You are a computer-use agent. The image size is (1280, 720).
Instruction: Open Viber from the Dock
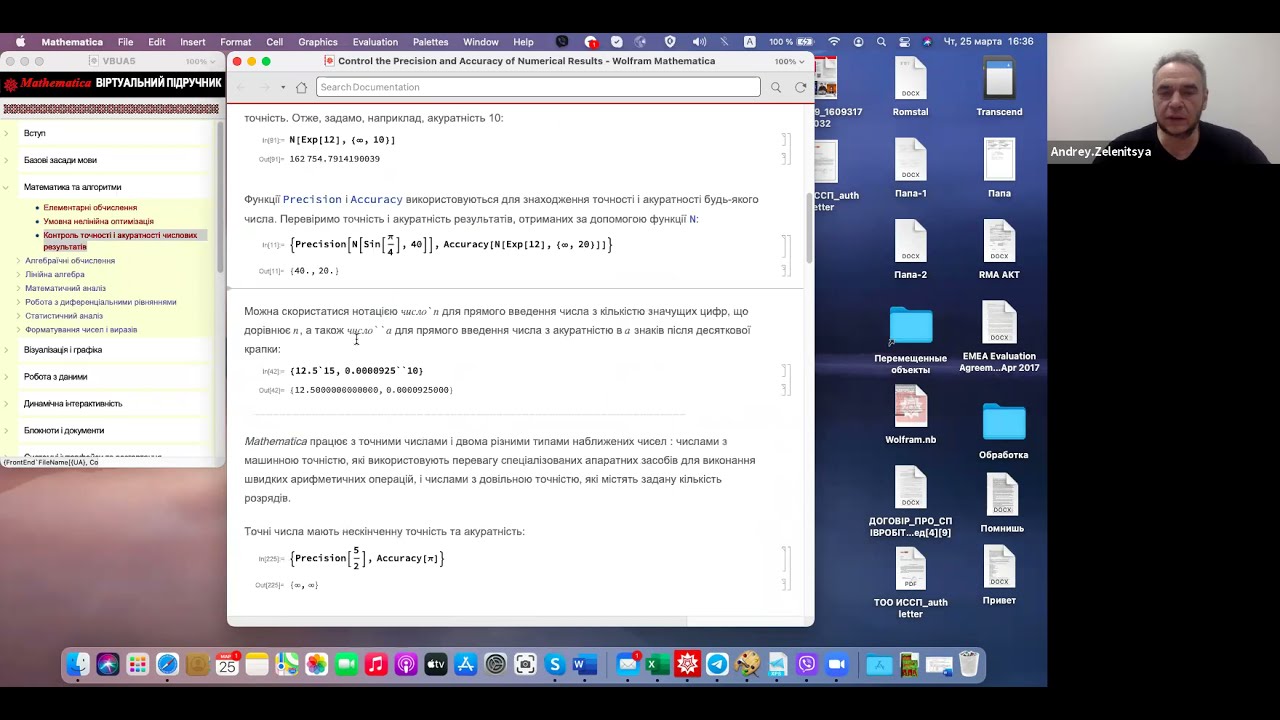[807, 664]
